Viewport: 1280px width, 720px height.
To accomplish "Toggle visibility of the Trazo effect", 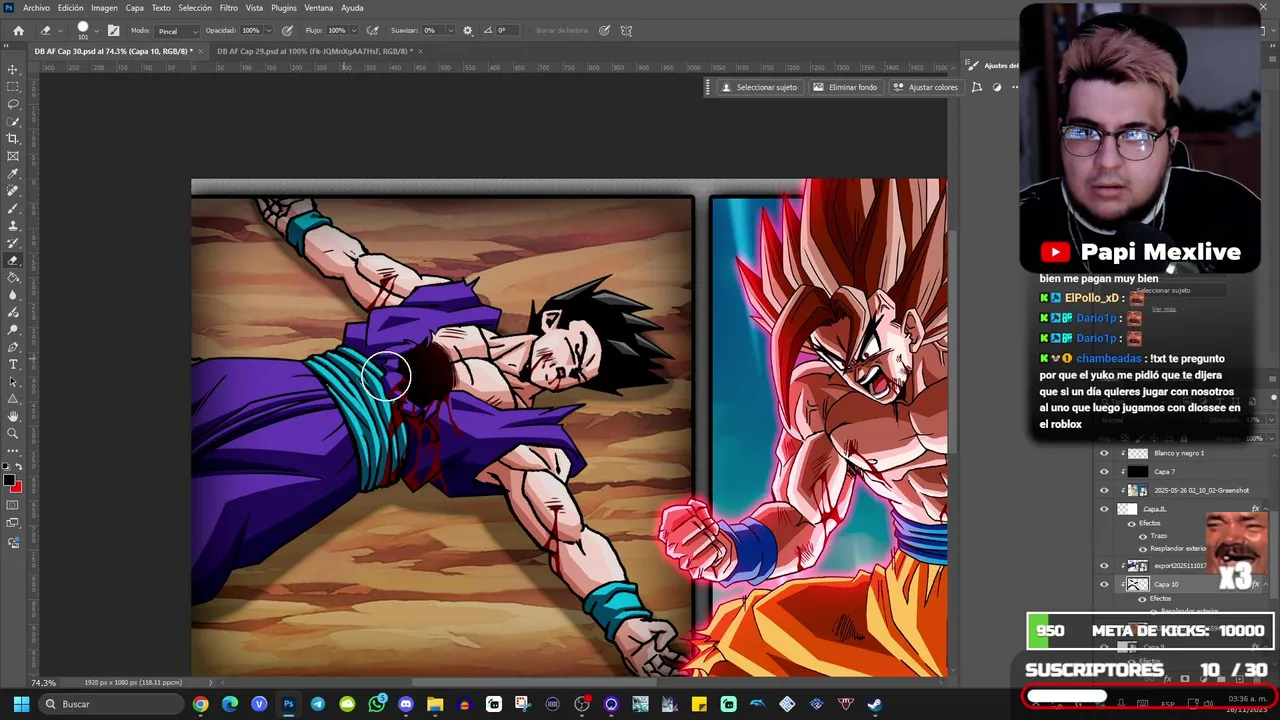I will pyautogui.click(x=1143, y=536).
